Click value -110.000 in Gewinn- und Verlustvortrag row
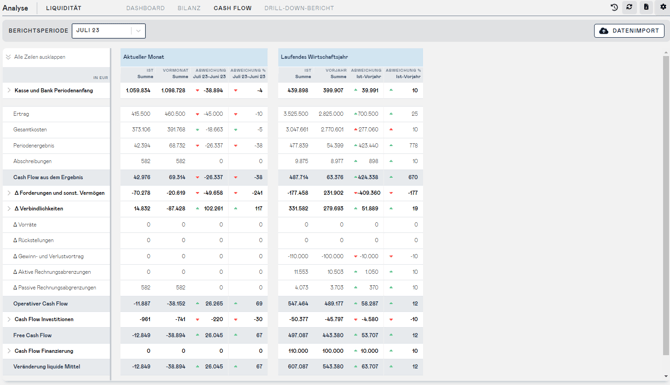 [x=298, y=256]
